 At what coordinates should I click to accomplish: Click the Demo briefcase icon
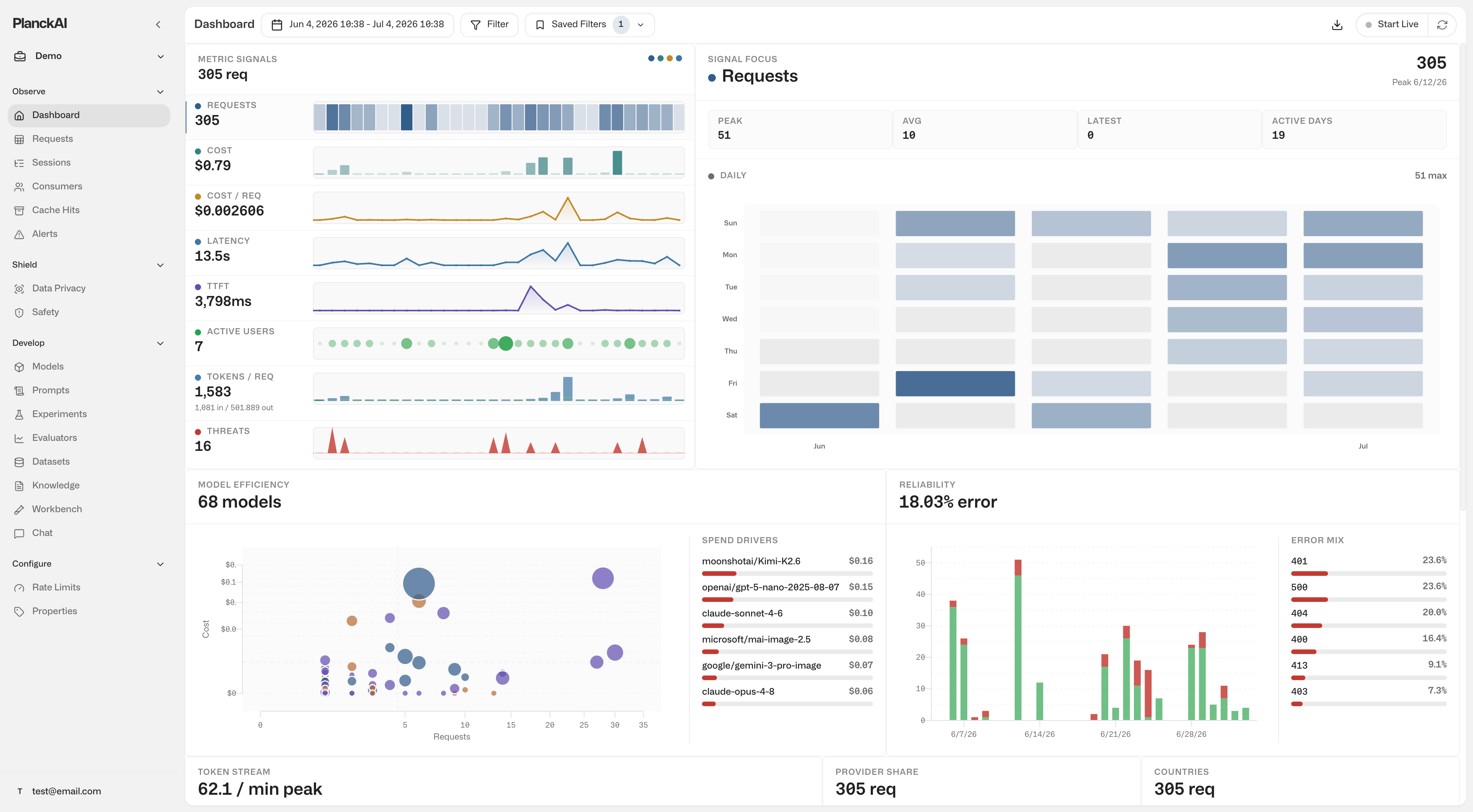20,56
